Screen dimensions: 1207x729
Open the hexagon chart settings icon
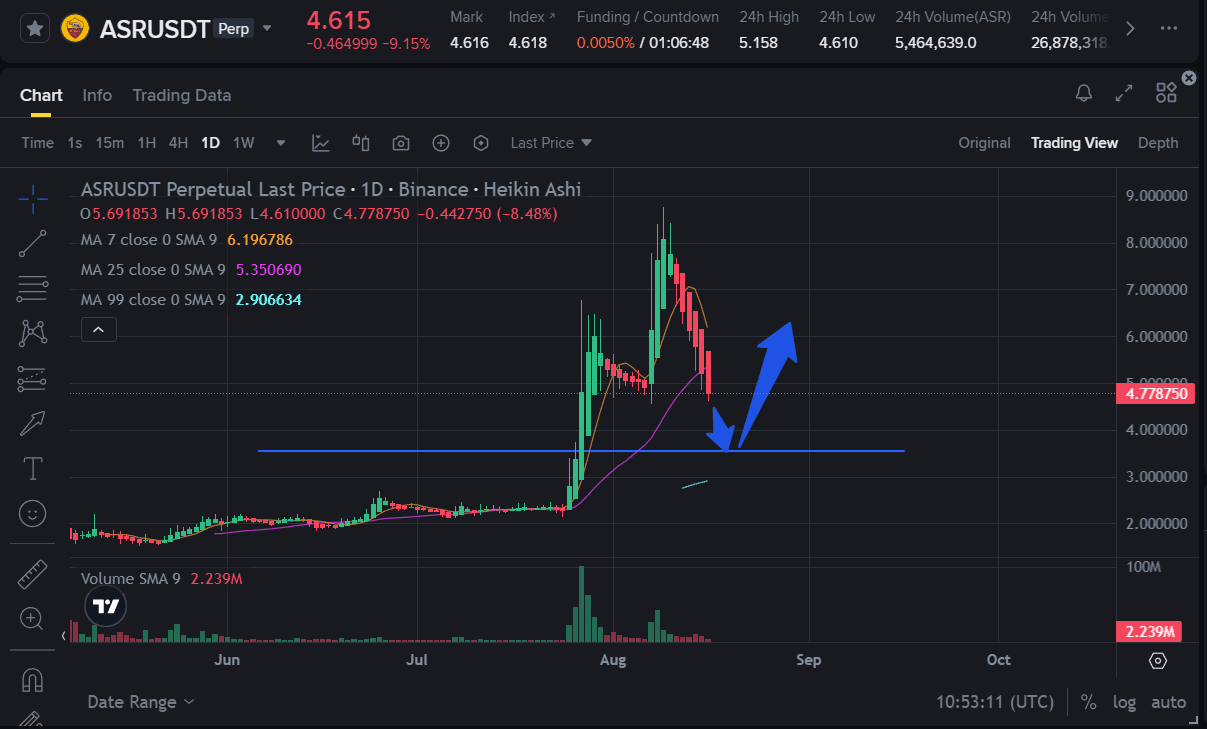481,143
